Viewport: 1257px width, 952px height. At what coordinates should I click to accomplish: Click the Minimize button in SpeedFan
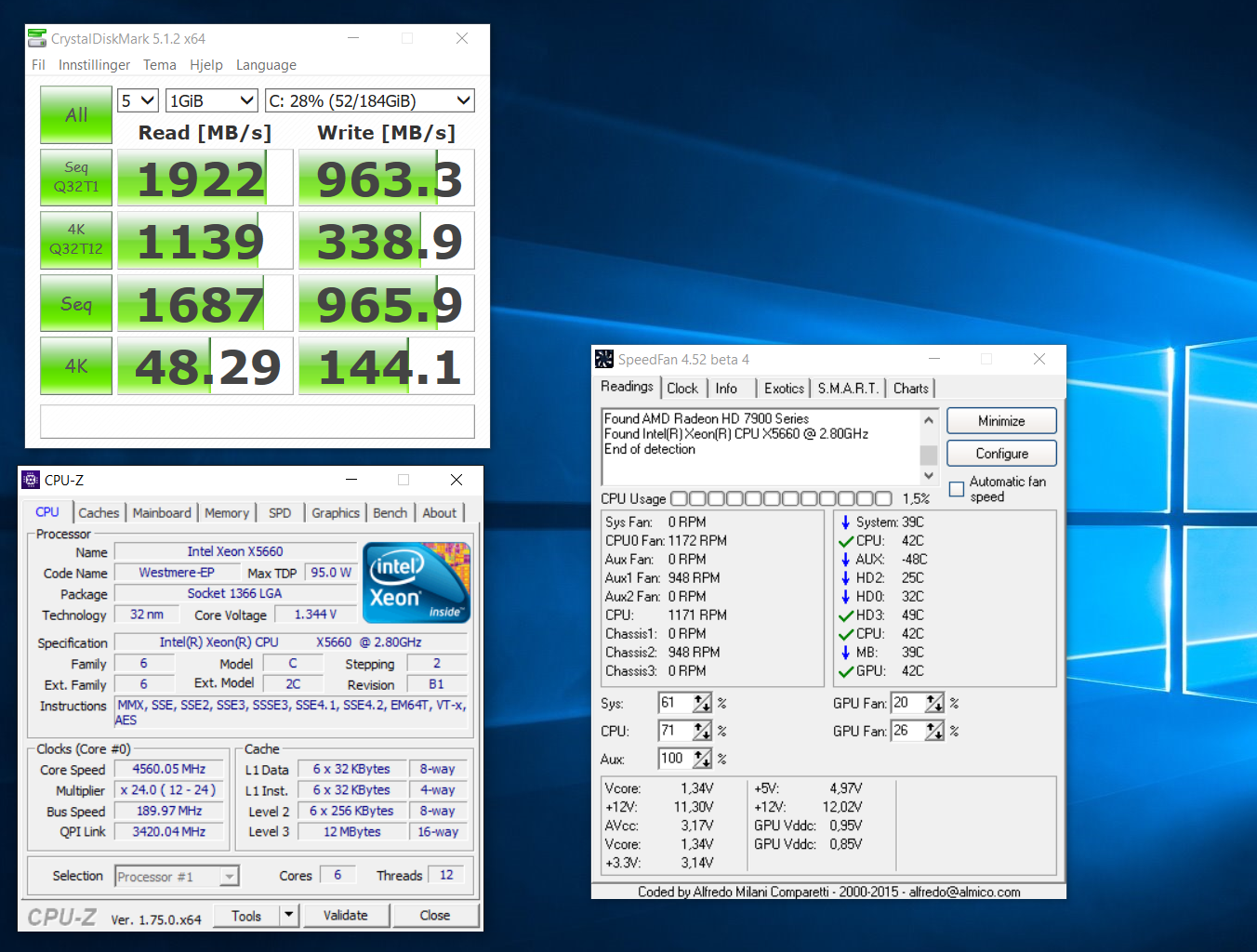click(1001, 421)
